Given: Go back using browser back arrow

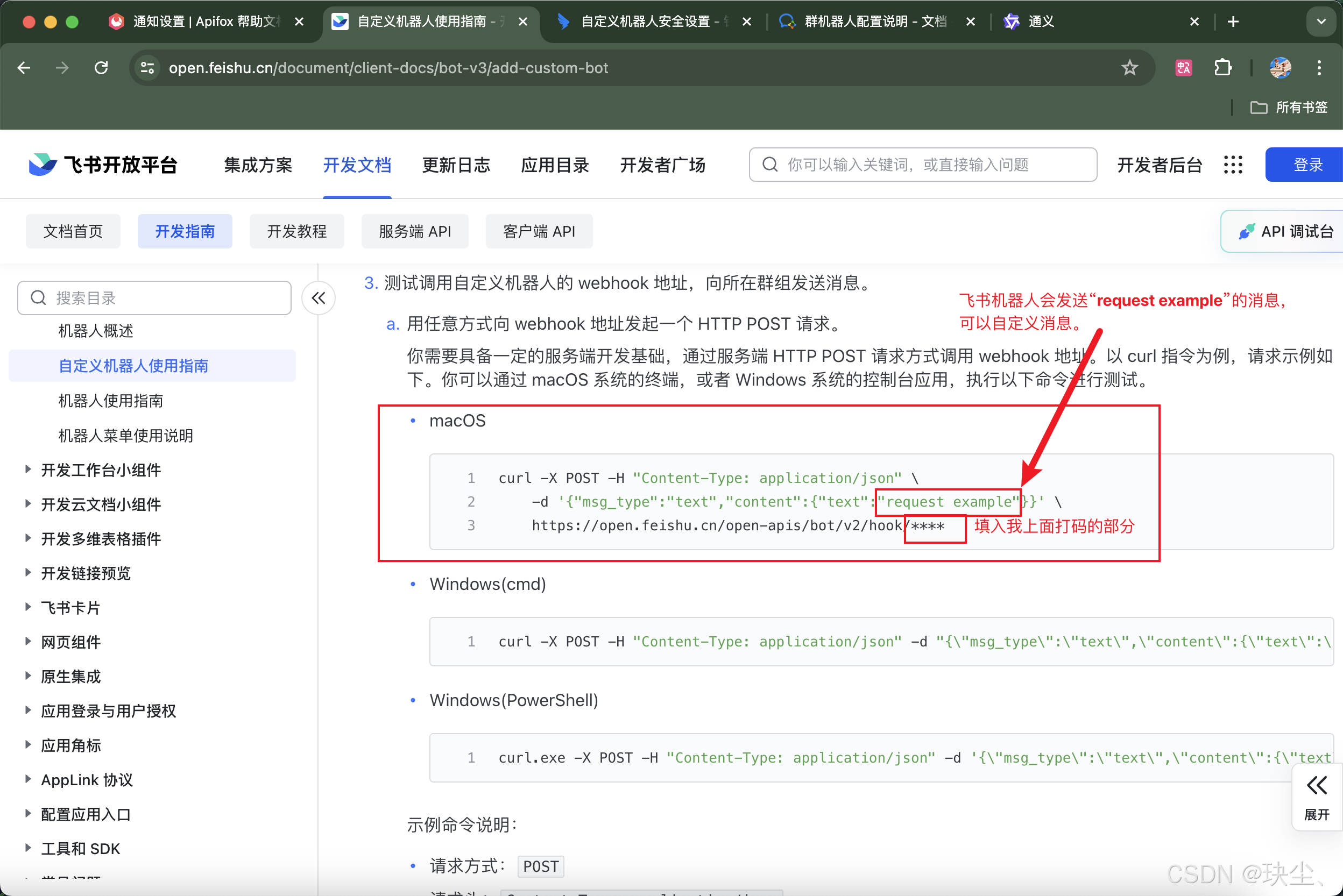Looking at the screenshot, I should point(24,68).
